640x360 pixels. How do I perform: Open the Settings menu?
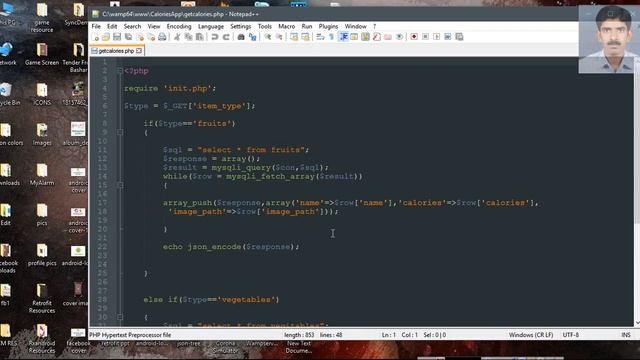(x=240, y=26)
